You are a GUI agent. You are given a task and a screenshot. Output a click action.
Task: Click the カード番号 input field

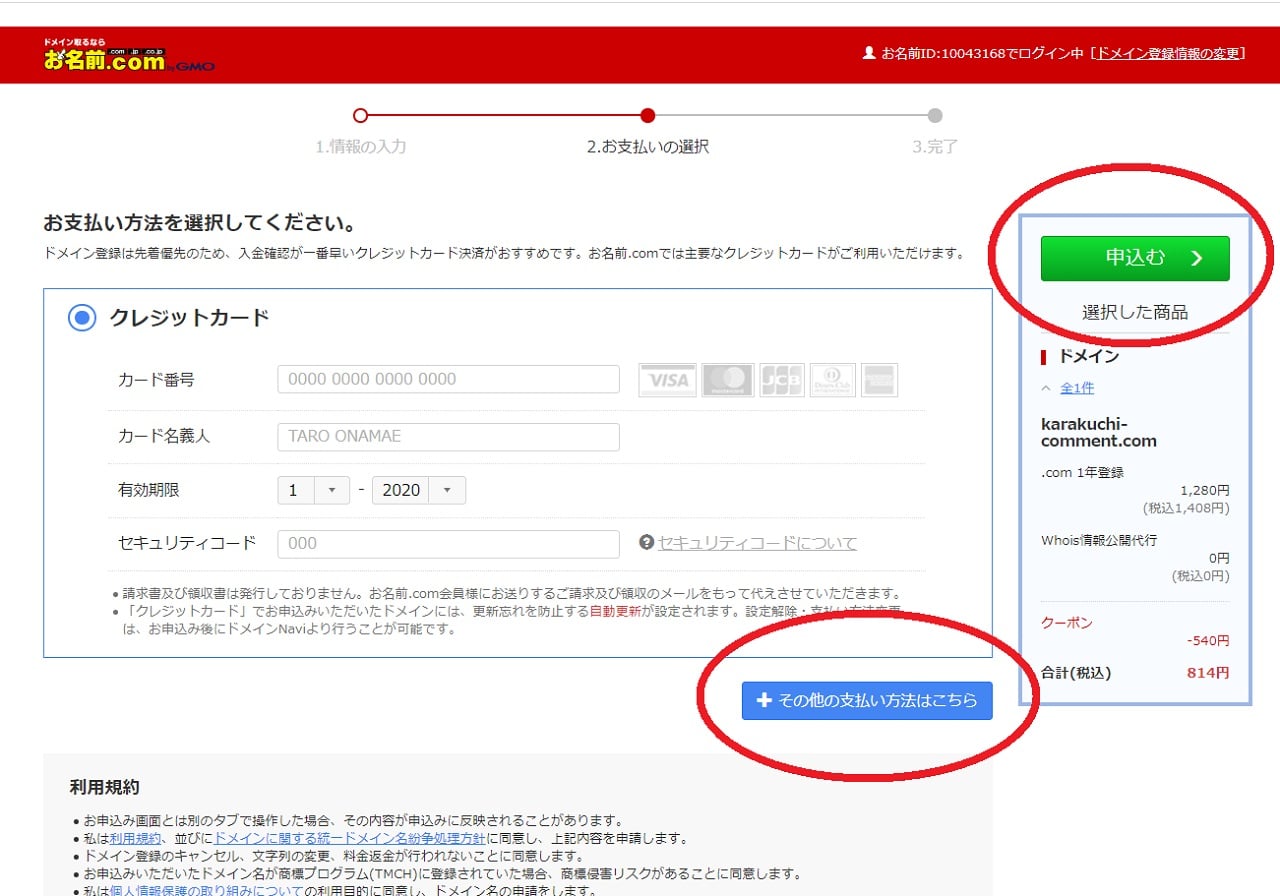pyautogui.click(x=448, y=379)
